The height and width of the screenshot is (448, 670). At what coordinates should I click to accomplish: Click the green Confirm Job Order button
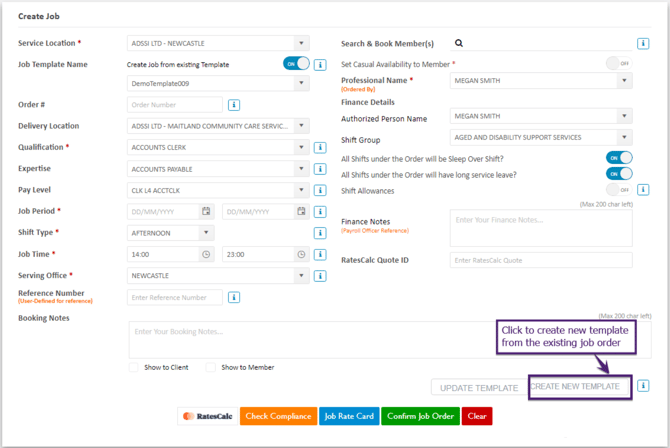(420, 416)
